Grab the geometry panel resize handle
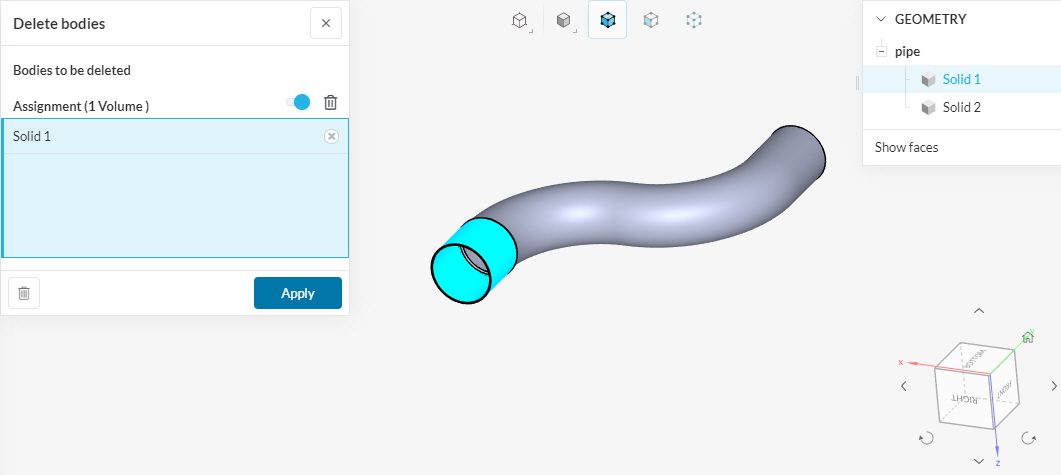This screenshot has width=1061, height=475. point(857,83)
